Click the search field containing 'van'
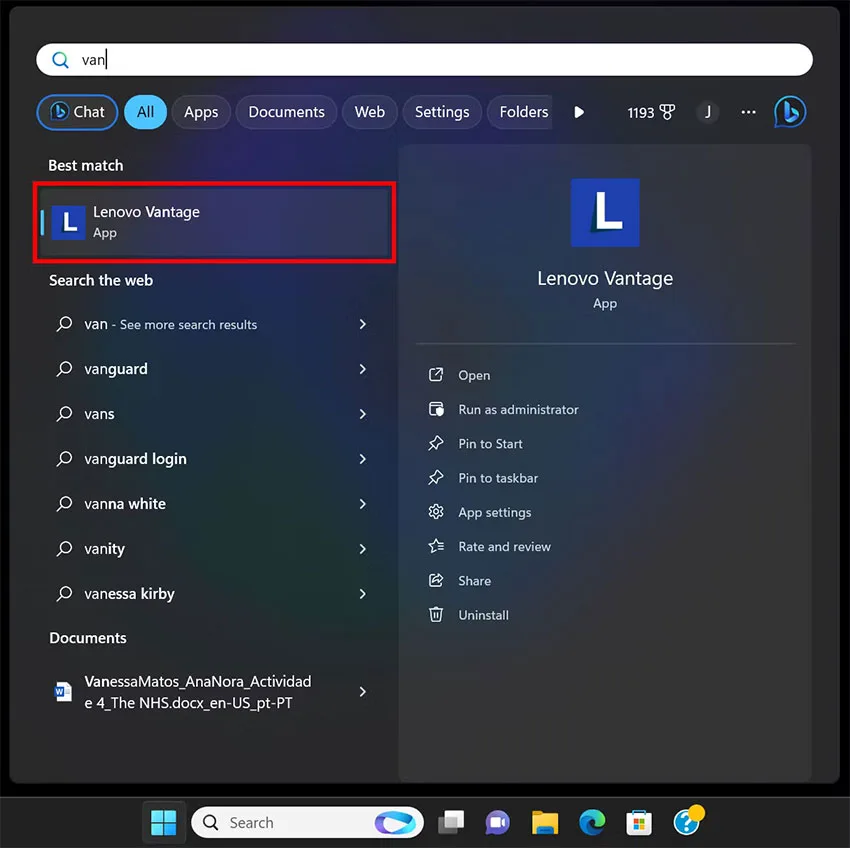Screen dimensions: 850x848 coord(424,60)
